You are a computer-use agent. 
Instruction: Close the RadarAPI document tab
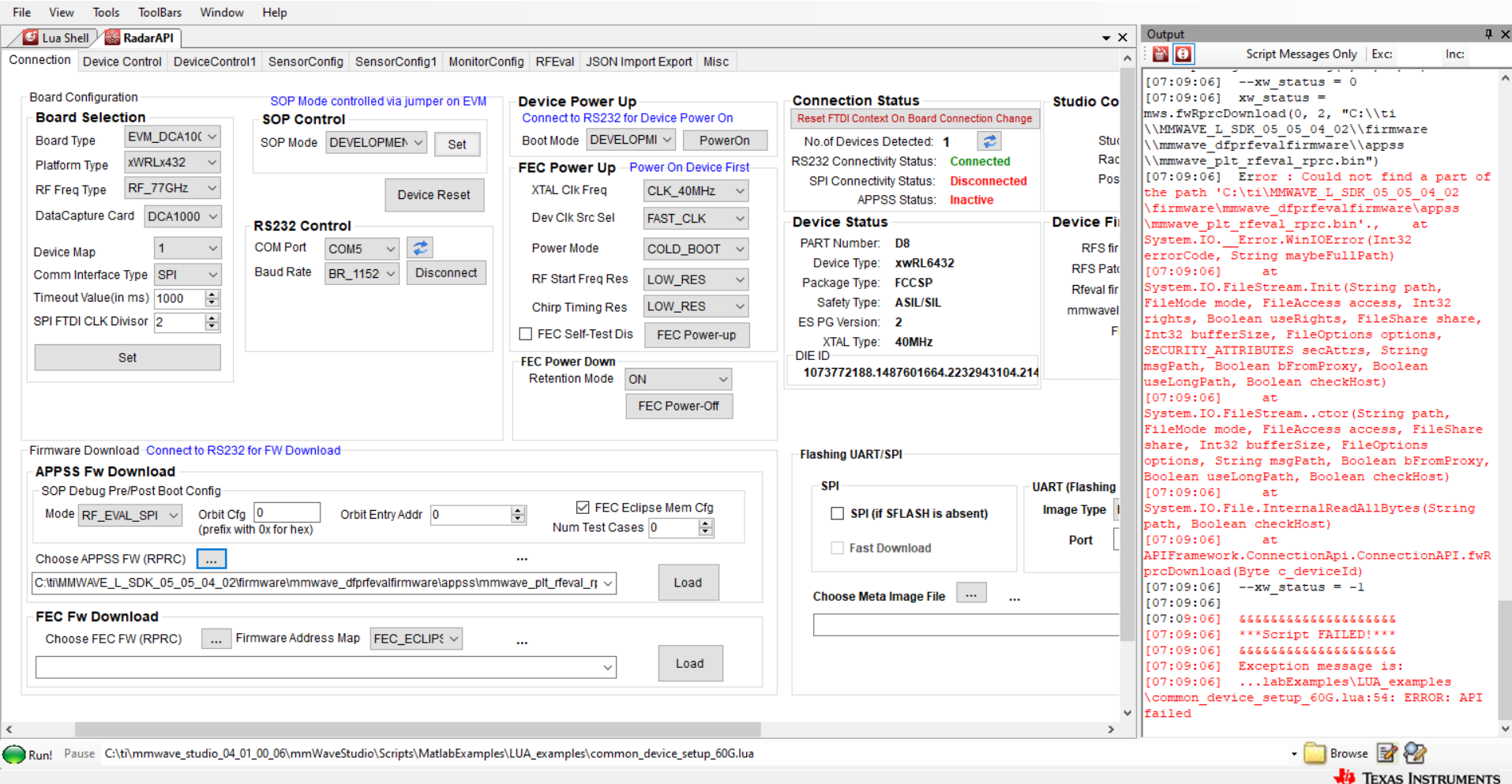(1122, 37)
